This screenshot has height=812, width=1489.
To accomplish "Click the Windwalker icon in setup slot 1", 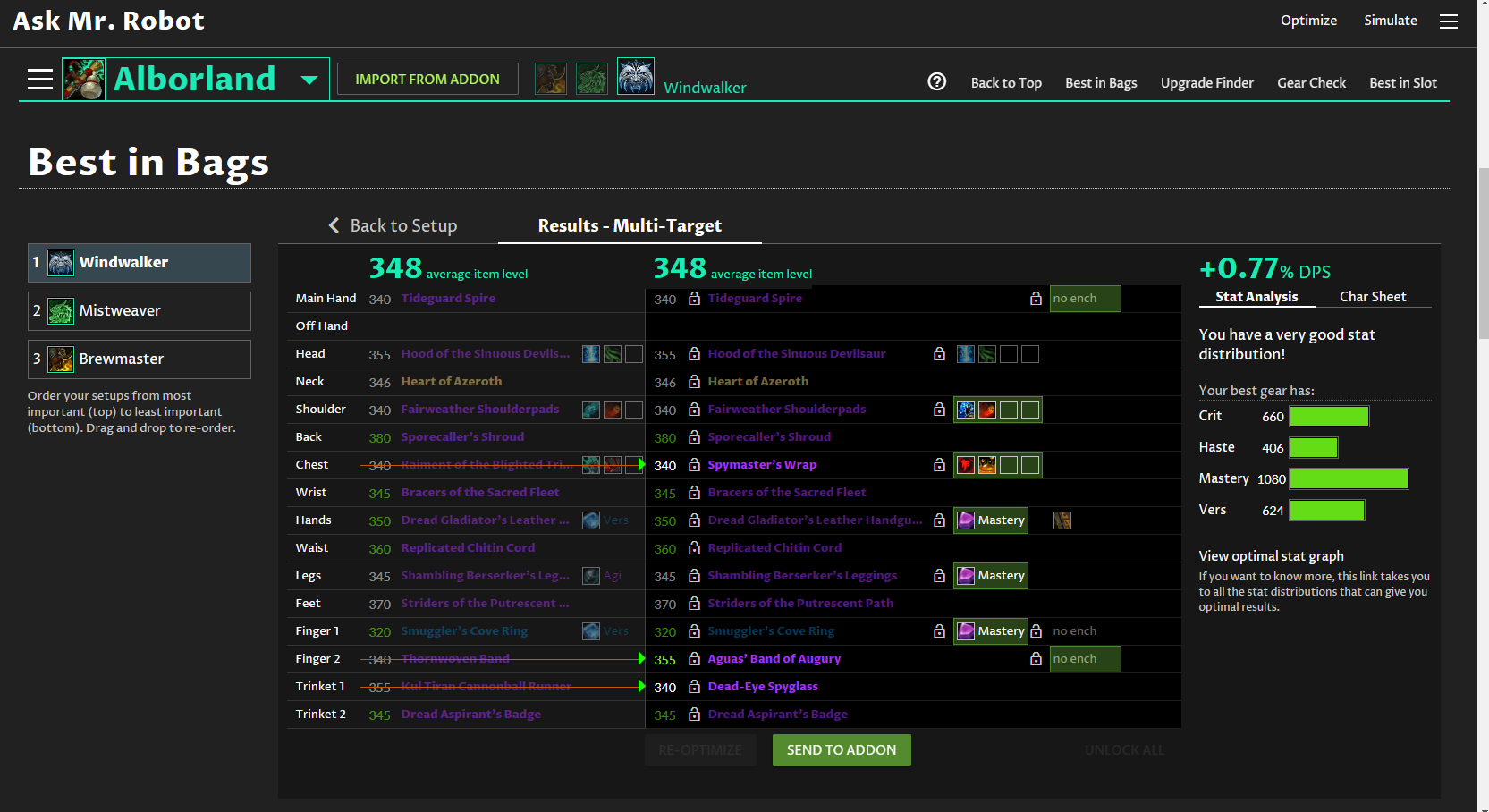I will [x=61, y=263].
